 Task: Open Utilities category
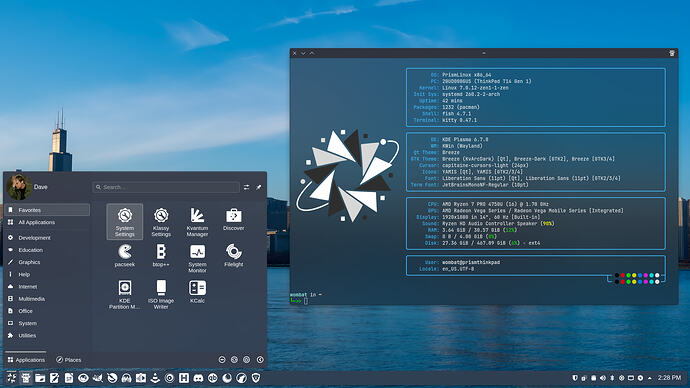48,335
